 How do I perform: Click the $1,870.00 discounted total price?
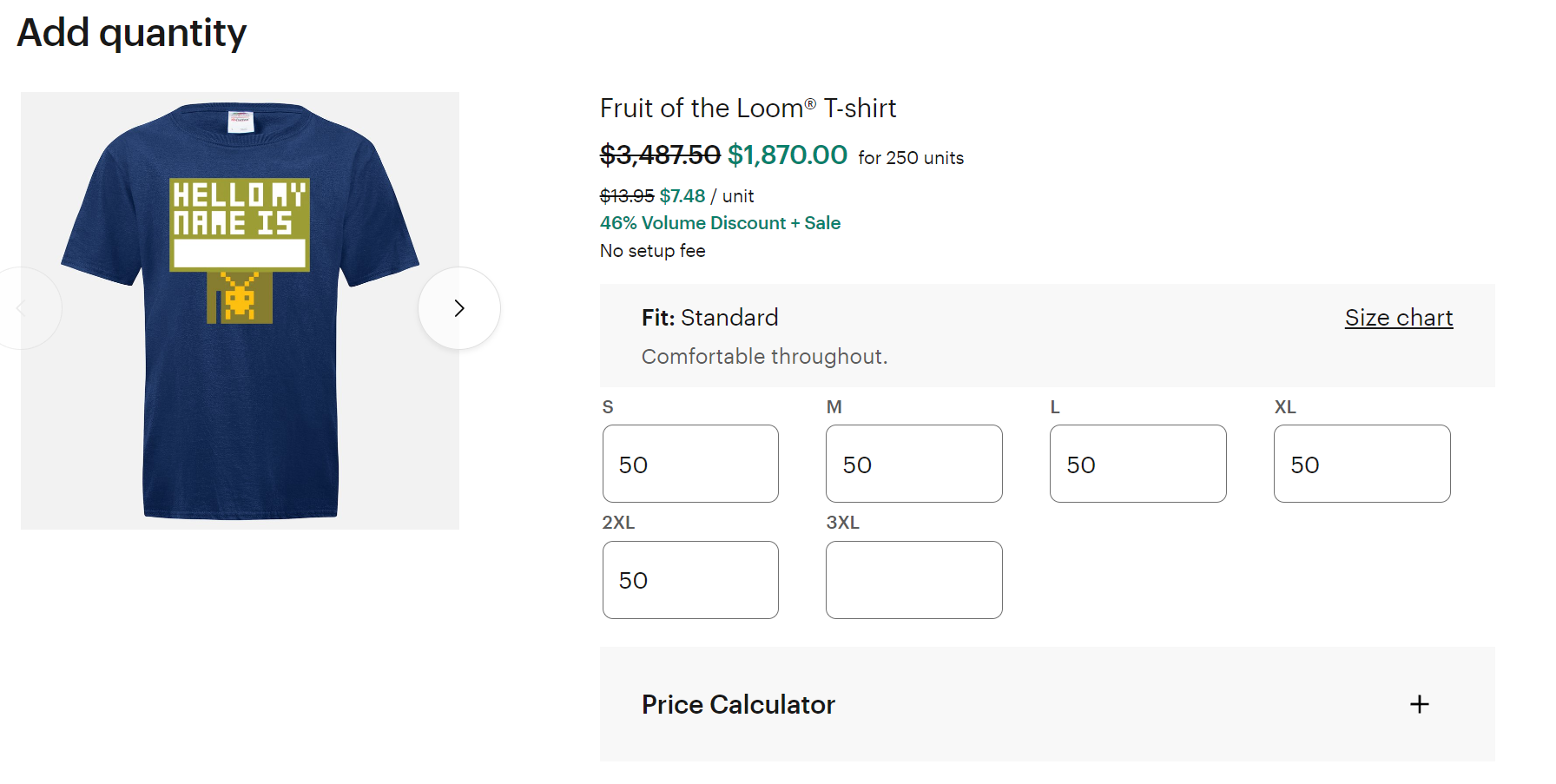[787, 155]
